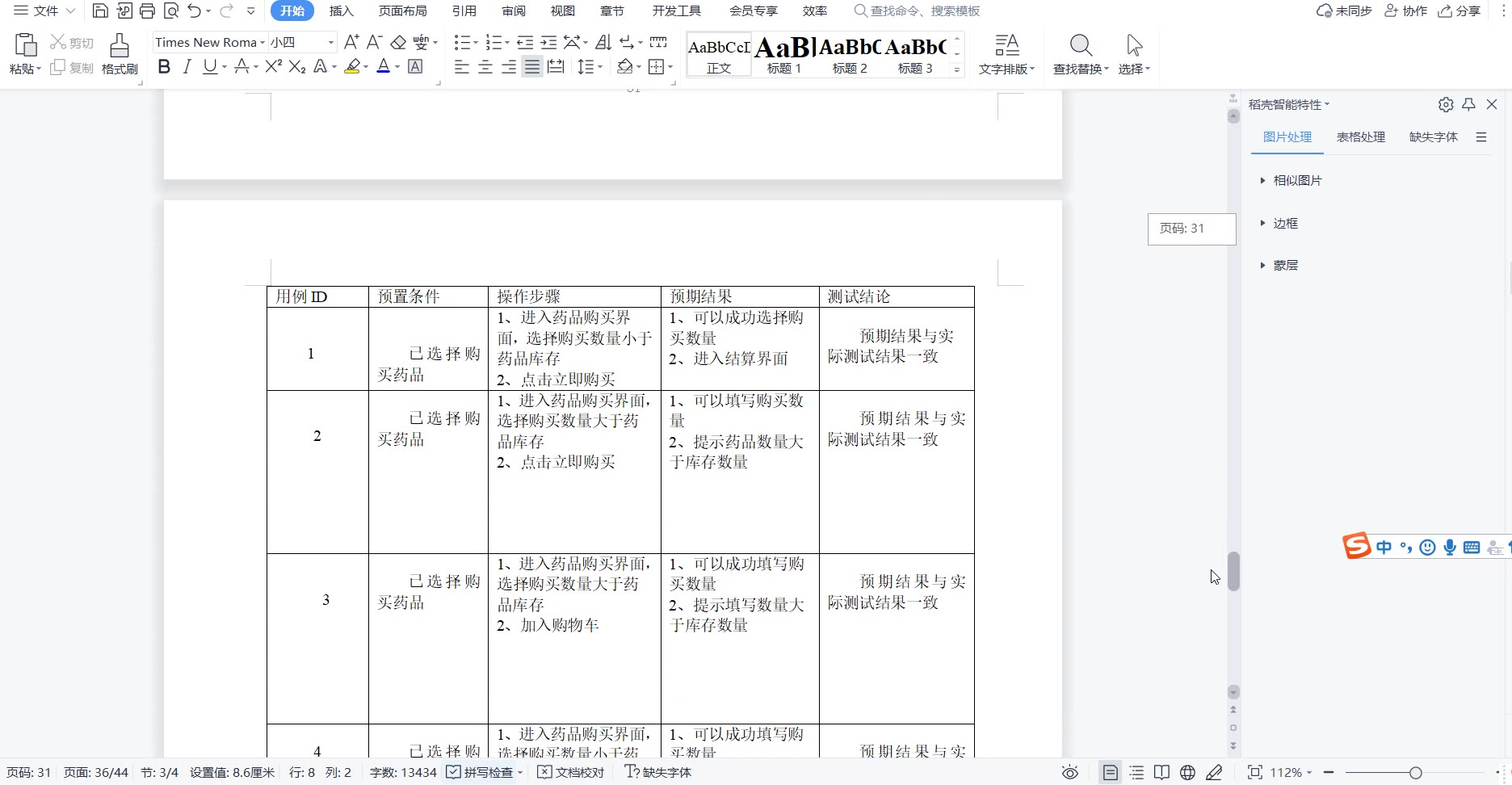The image size is (1512, 785).
Task: Switch to web layout view
Action: tap(1187, 773)
